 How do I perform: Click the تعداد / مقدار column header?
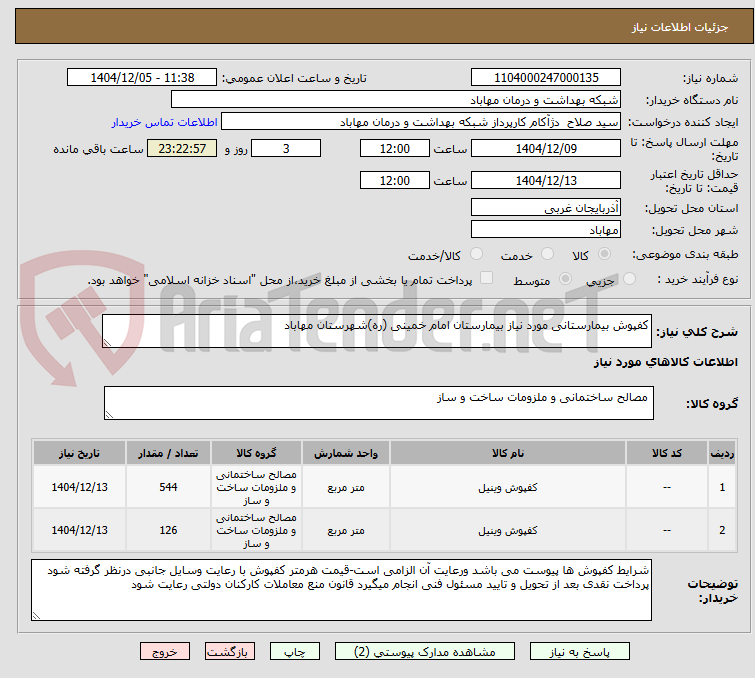click(x=168, y=453)
